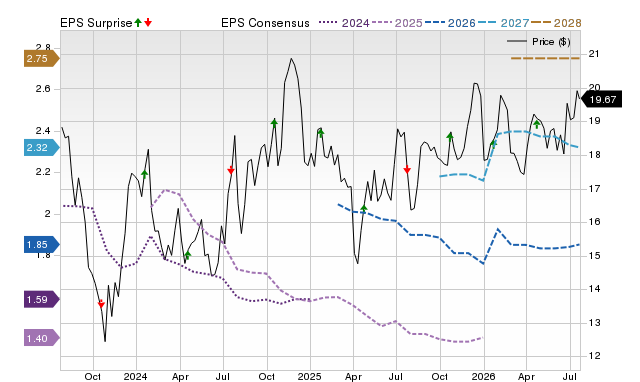Select the 2028 consensus legend entry
640x382 pixels.
(556, 23)
